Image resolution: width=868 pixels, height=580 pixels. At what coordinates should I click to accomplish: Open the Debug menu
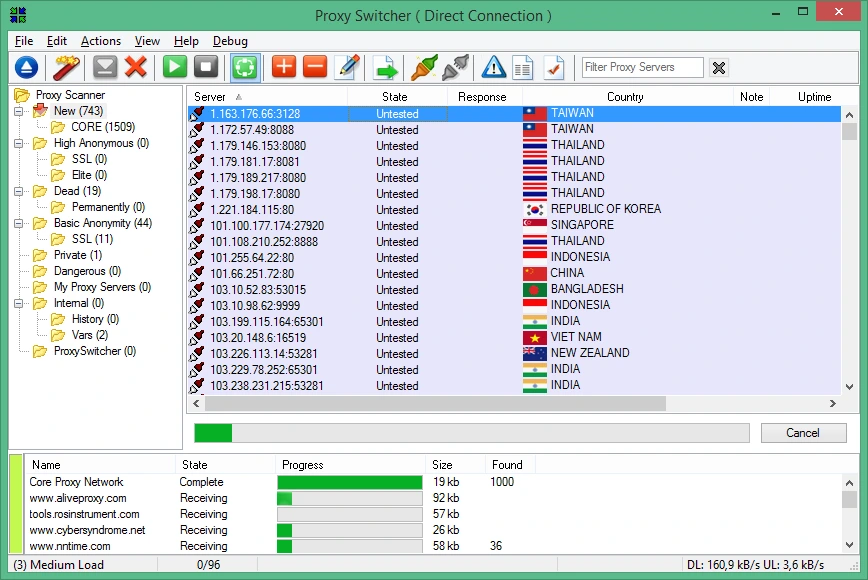(230, 41)
